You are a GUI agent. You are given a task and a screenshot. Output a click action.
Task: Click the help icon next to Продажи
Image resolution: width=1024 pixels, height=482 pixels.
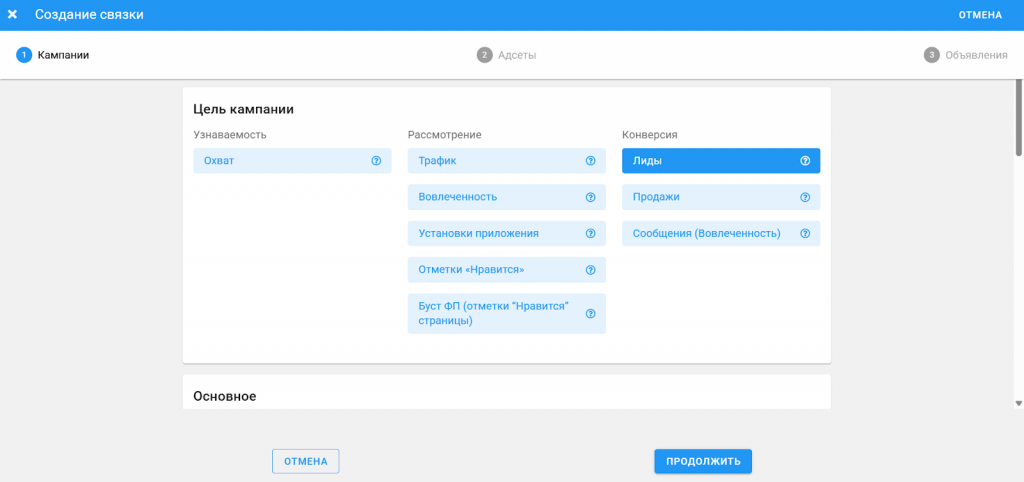pos(804,197)
